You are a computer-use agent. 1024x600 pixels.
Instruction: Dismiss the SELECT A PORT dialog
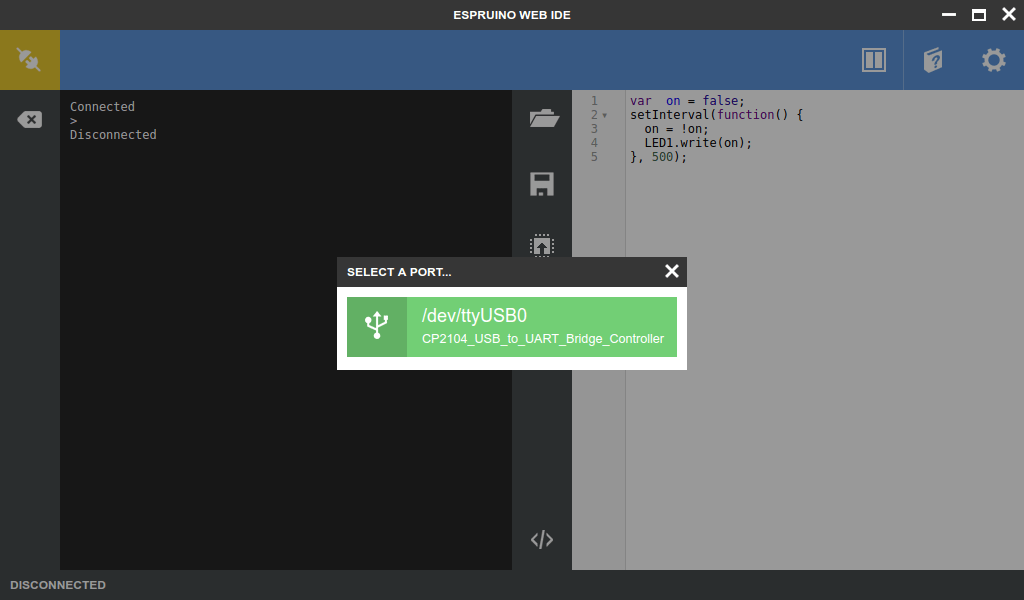(x=671, y=271)
